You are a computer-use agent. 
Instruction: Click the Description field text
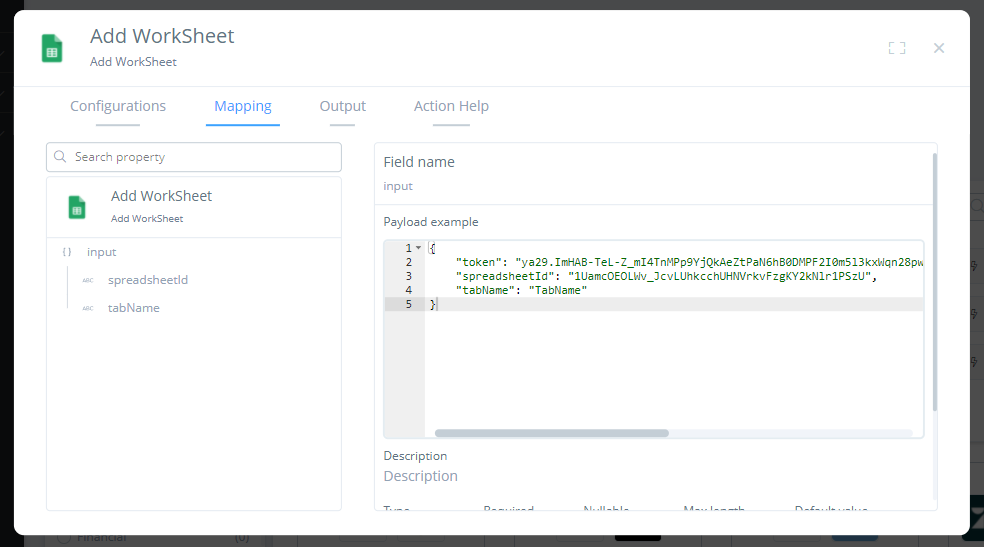point(420,476)
